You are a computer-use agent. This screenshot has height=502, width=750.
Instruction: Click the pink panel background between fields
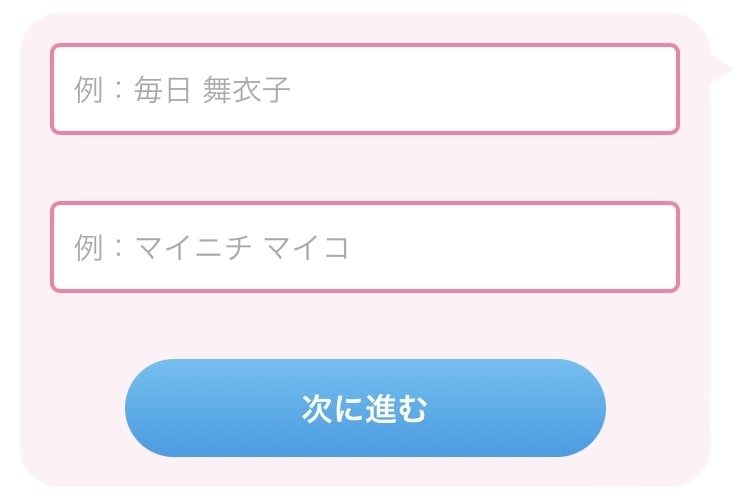point(365,168)
